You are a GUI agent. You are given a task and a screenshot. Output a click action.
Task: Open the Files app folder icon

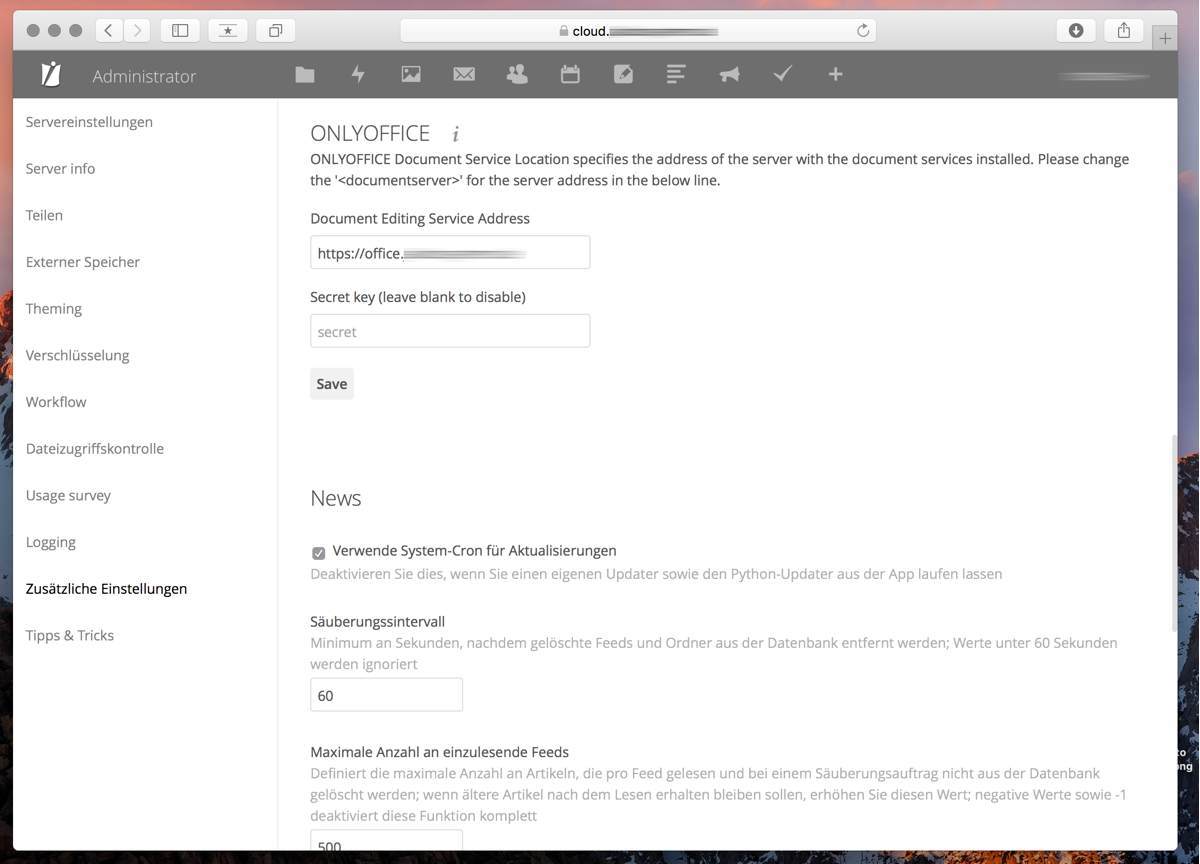tap(305, 74)
